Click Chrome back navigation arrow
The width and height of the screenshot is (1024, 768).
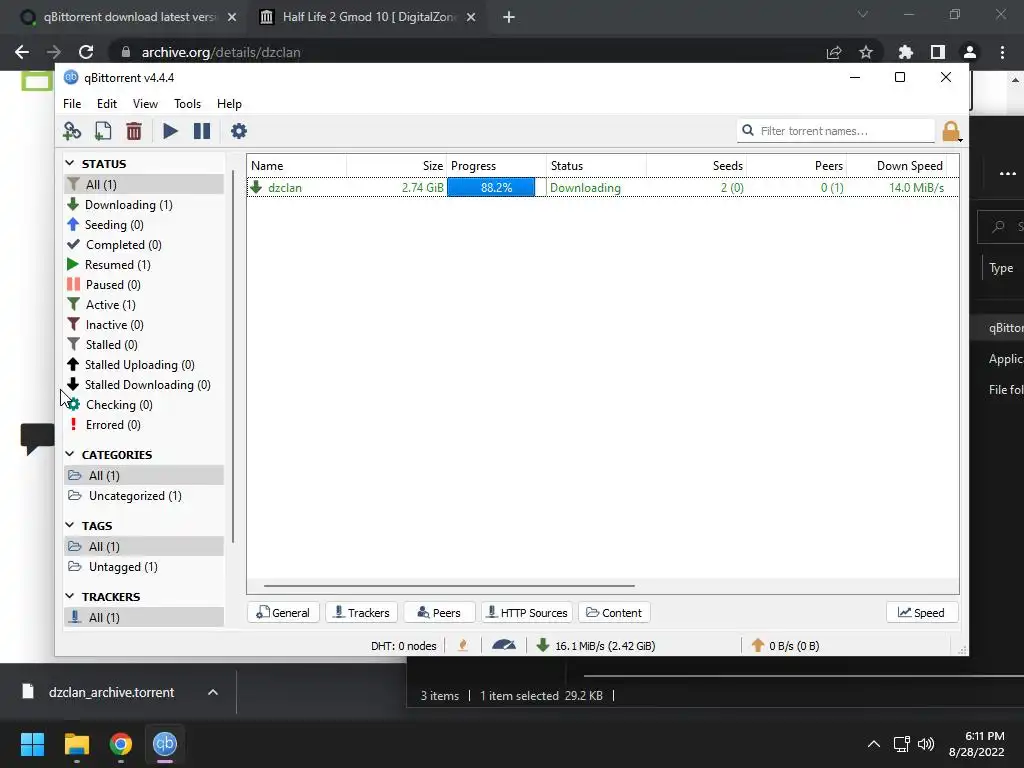point(22,52)
